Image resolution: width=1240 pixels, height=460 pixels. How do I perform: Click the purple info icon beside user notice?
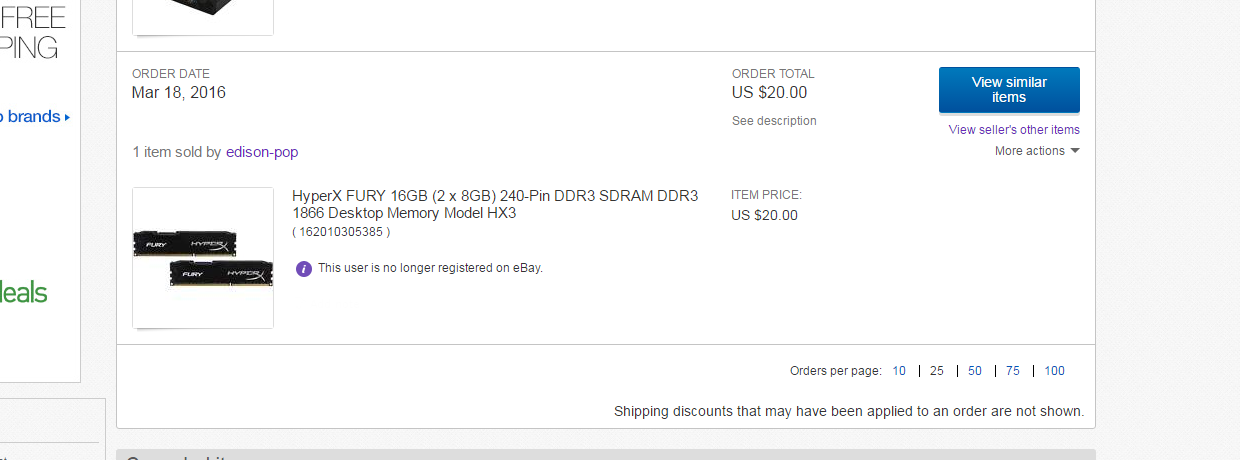point(304,268)
